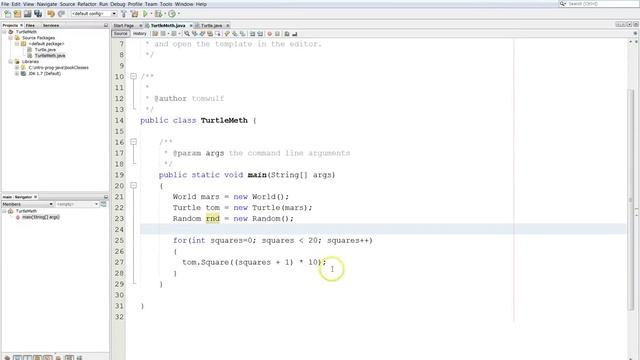Expand the JDK 1.7 (Default) node

17,73
